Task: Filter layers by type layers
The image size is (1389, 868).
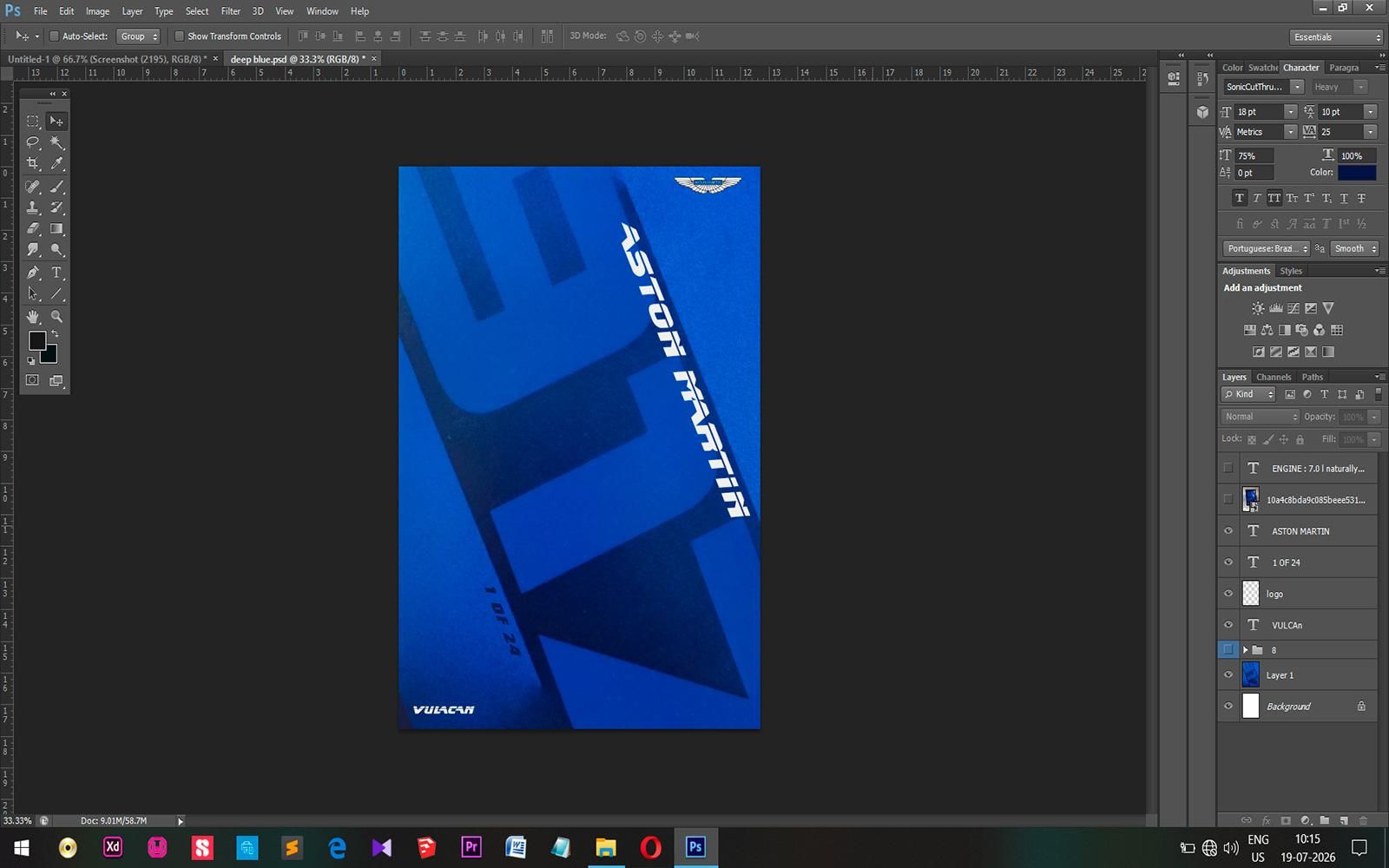Action: [x=1325, y=394]
